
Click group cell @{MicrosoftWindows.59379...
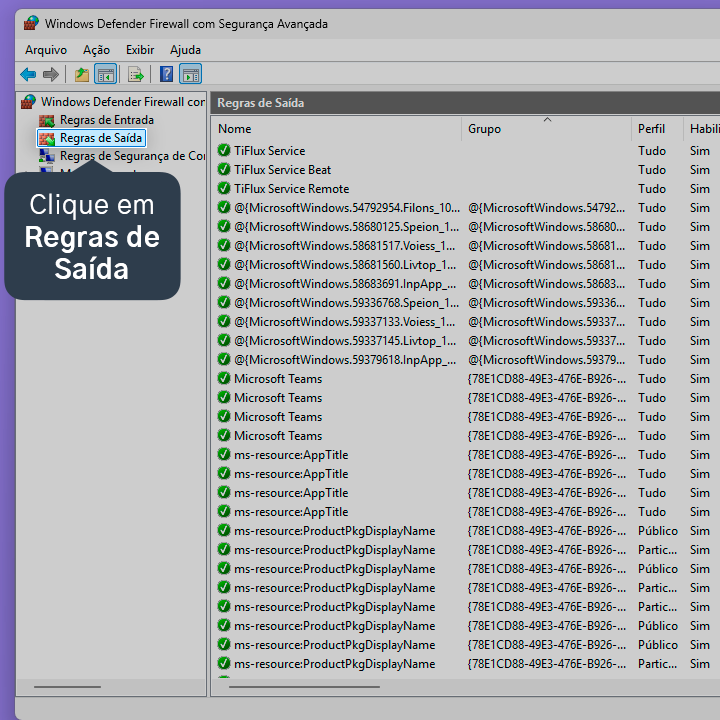pyautogui.click(x=546, y=360)
